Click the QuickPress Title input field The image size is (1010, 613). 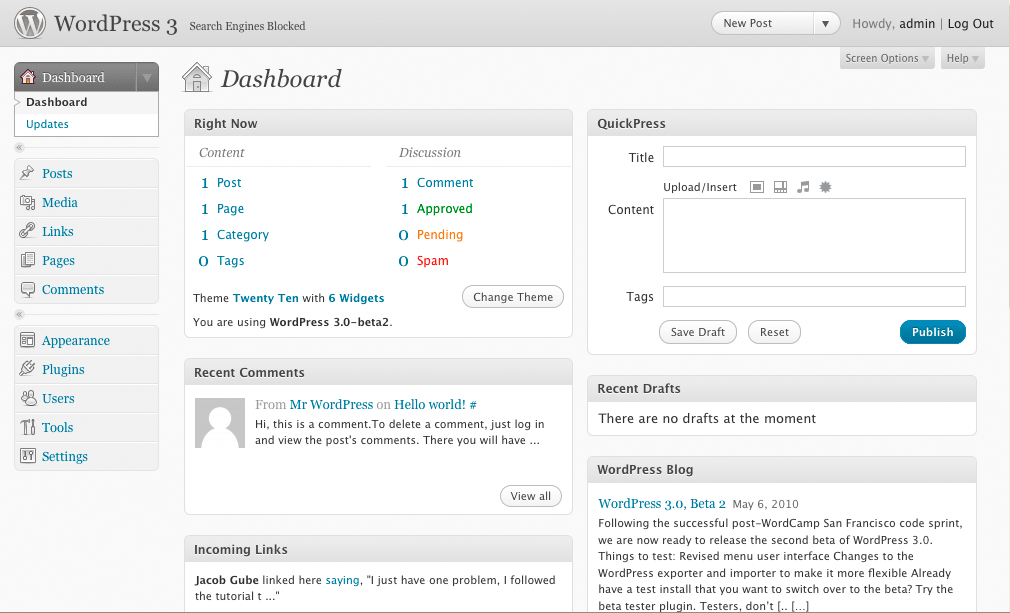tap(813, 157)
